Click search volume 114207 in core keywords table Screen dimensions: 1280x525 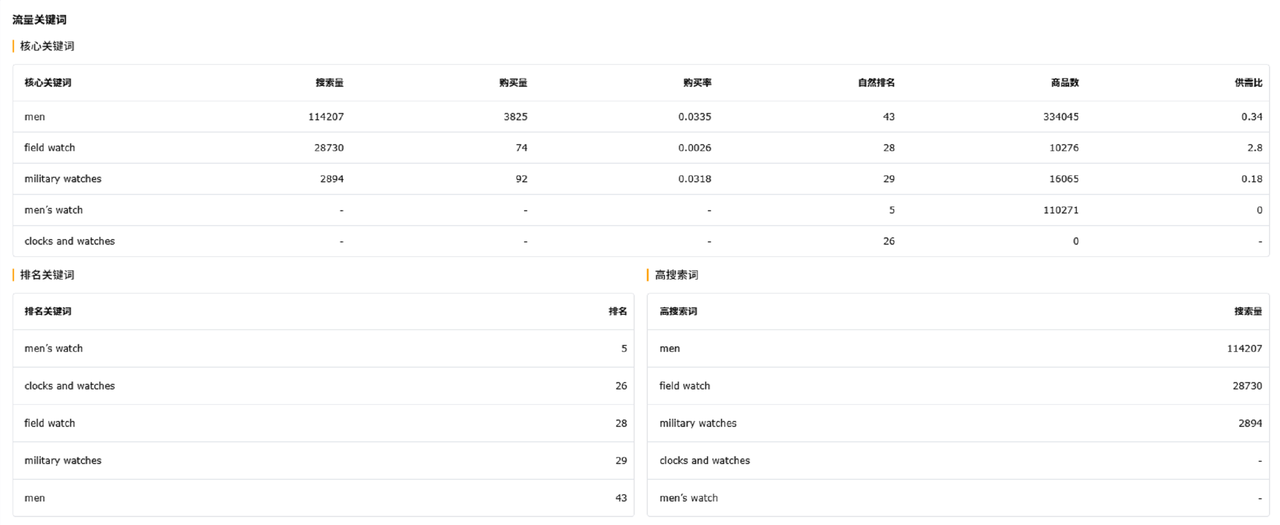(x=326, y=117)
